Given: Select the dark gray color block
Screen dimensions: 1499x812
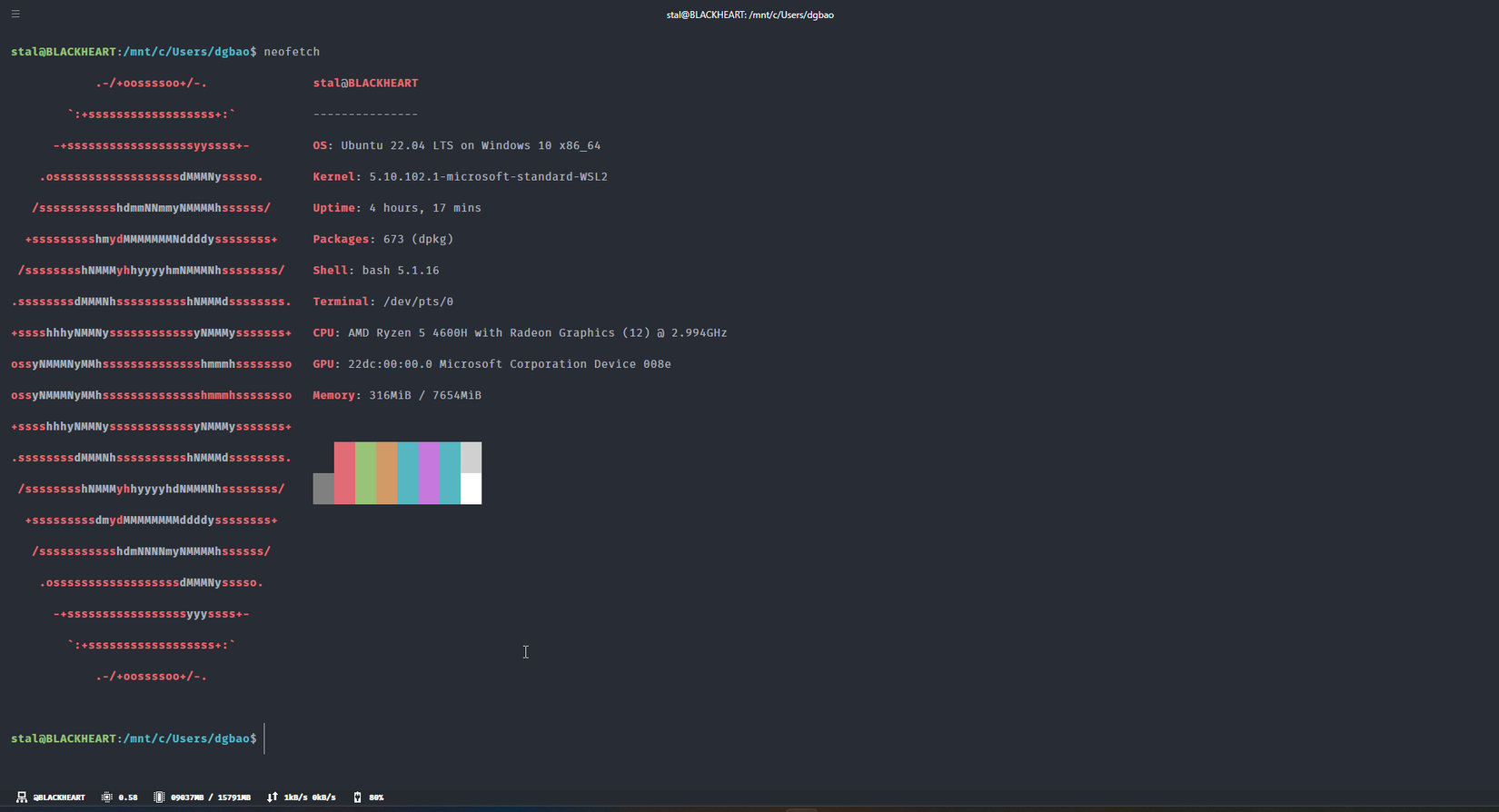Looking at the screenshot, I should pos(323,489).
